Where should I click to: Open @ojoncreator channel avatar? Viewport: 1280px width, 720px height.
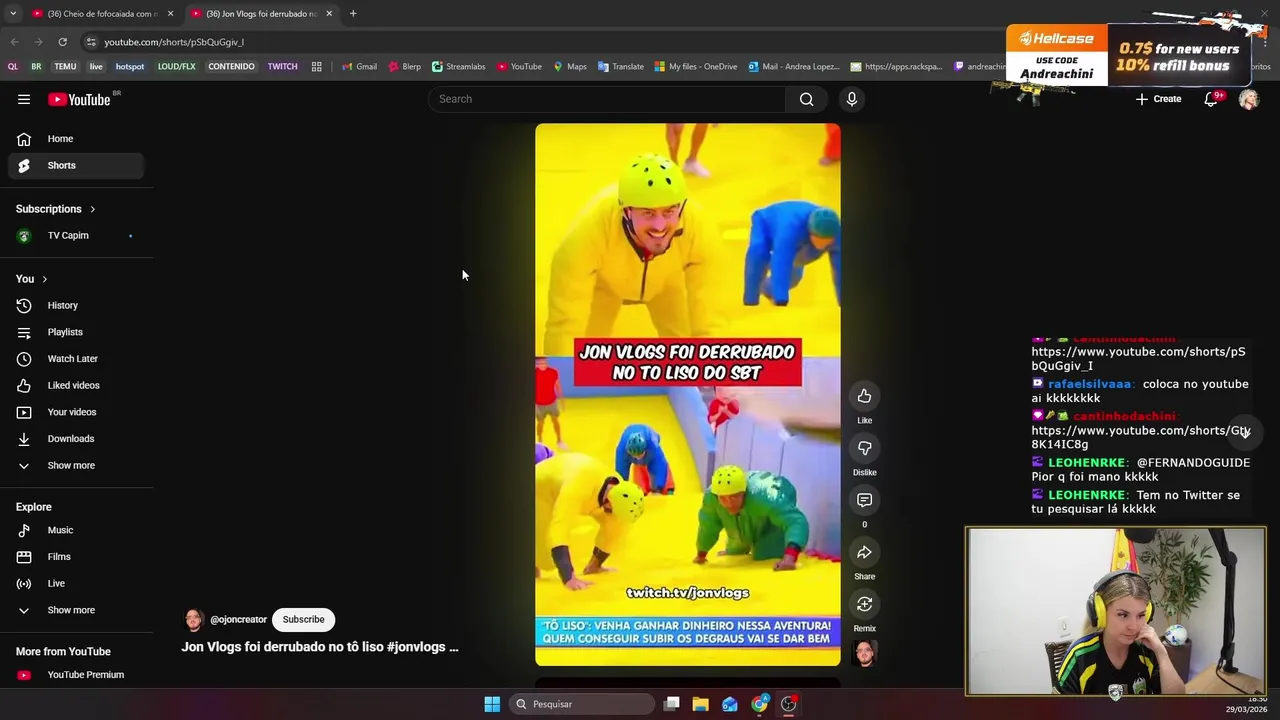[x=194, y=620]
